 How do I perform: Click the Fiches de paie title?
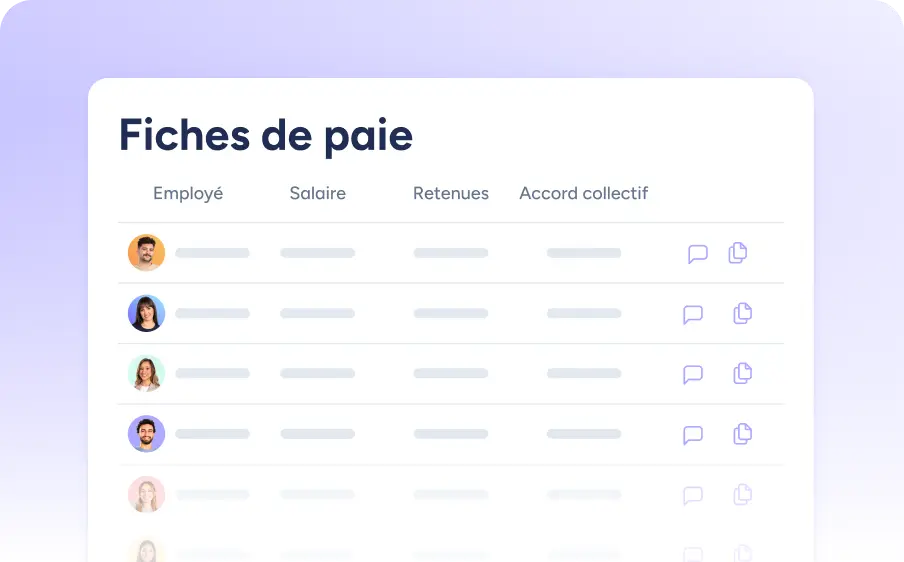tap(266, 135)
